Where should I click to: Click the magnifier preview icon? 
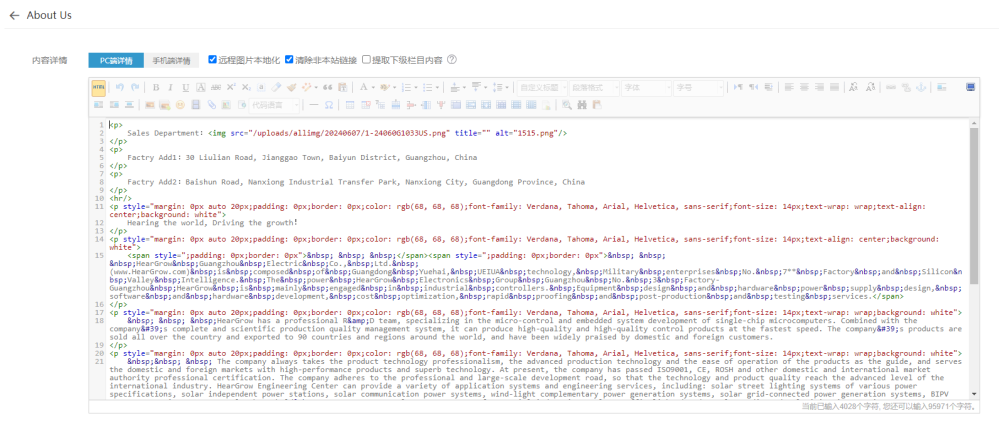coord(566,105)
